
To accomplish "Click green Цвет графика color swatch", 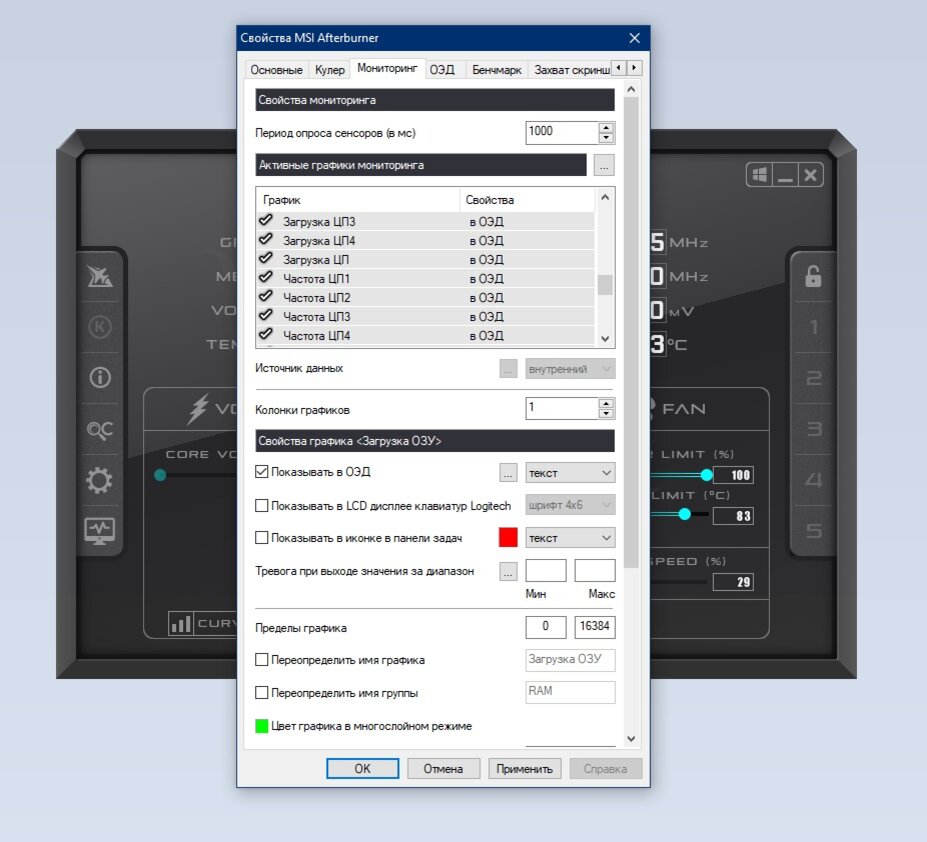I will [261, 726].
